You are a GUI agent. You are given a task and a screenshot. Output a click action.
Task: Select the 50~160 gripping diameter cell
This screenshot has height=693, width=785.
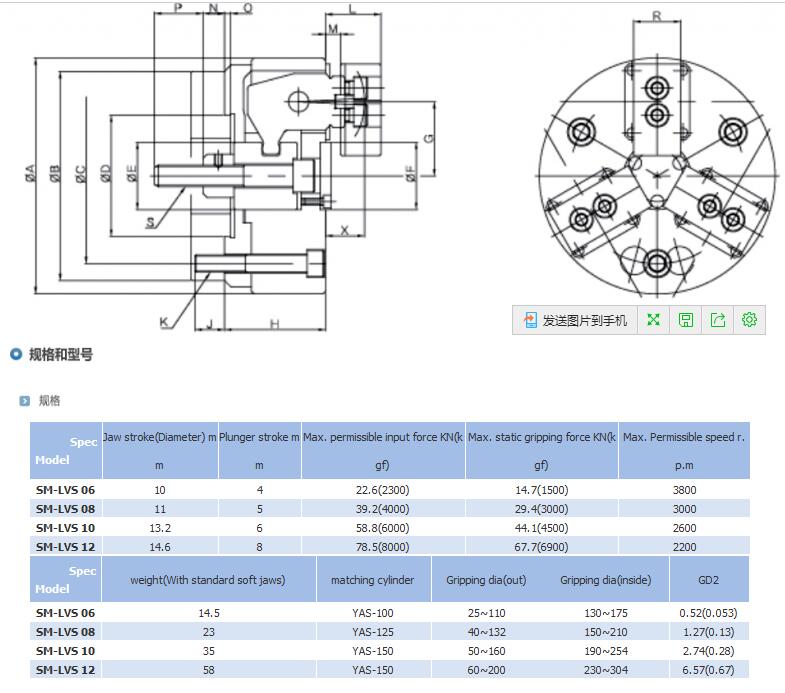pyautogui.click(x=487, y=651)
